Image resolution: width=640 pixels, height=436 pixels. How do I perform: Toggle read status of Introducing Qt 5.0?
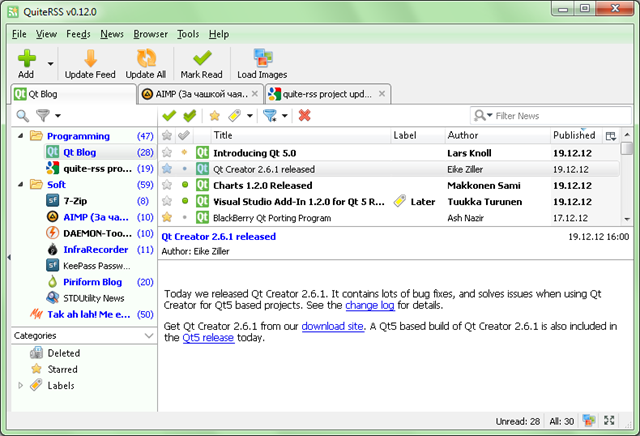(x=184, y=152)
